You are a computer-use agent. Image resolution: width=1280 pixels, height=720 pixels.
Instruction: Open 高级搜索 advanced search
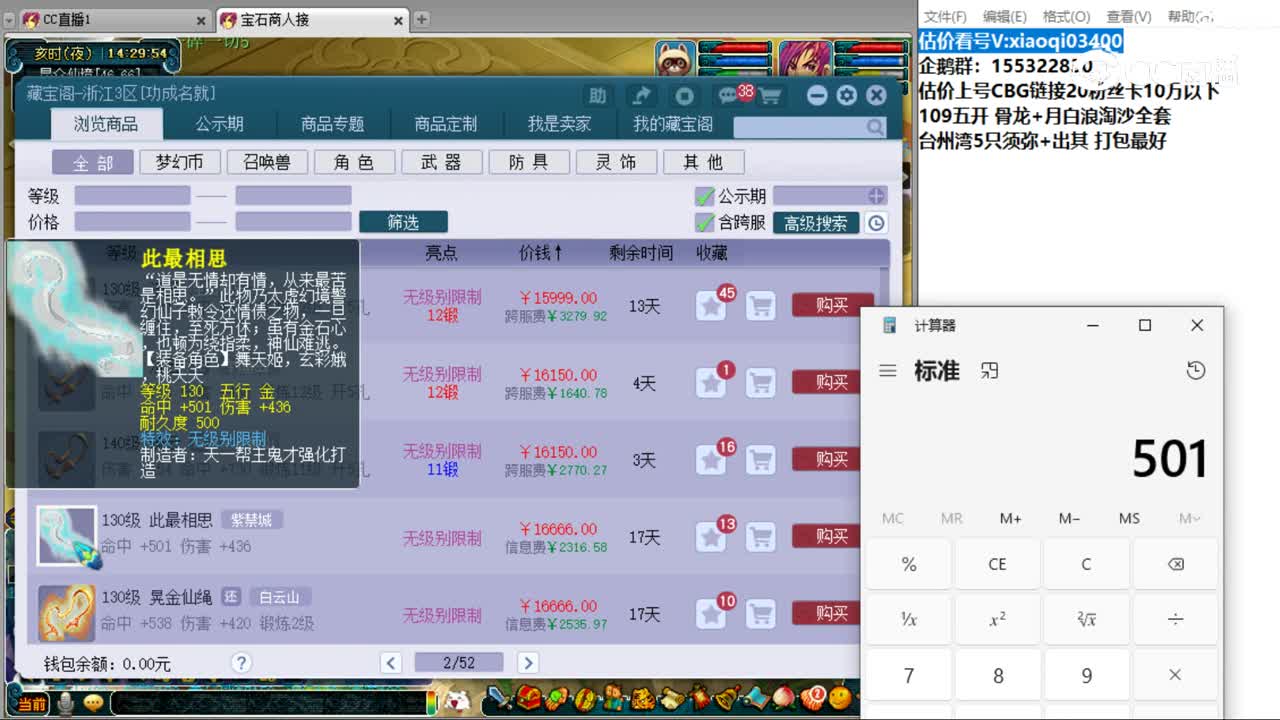[816, 223]
